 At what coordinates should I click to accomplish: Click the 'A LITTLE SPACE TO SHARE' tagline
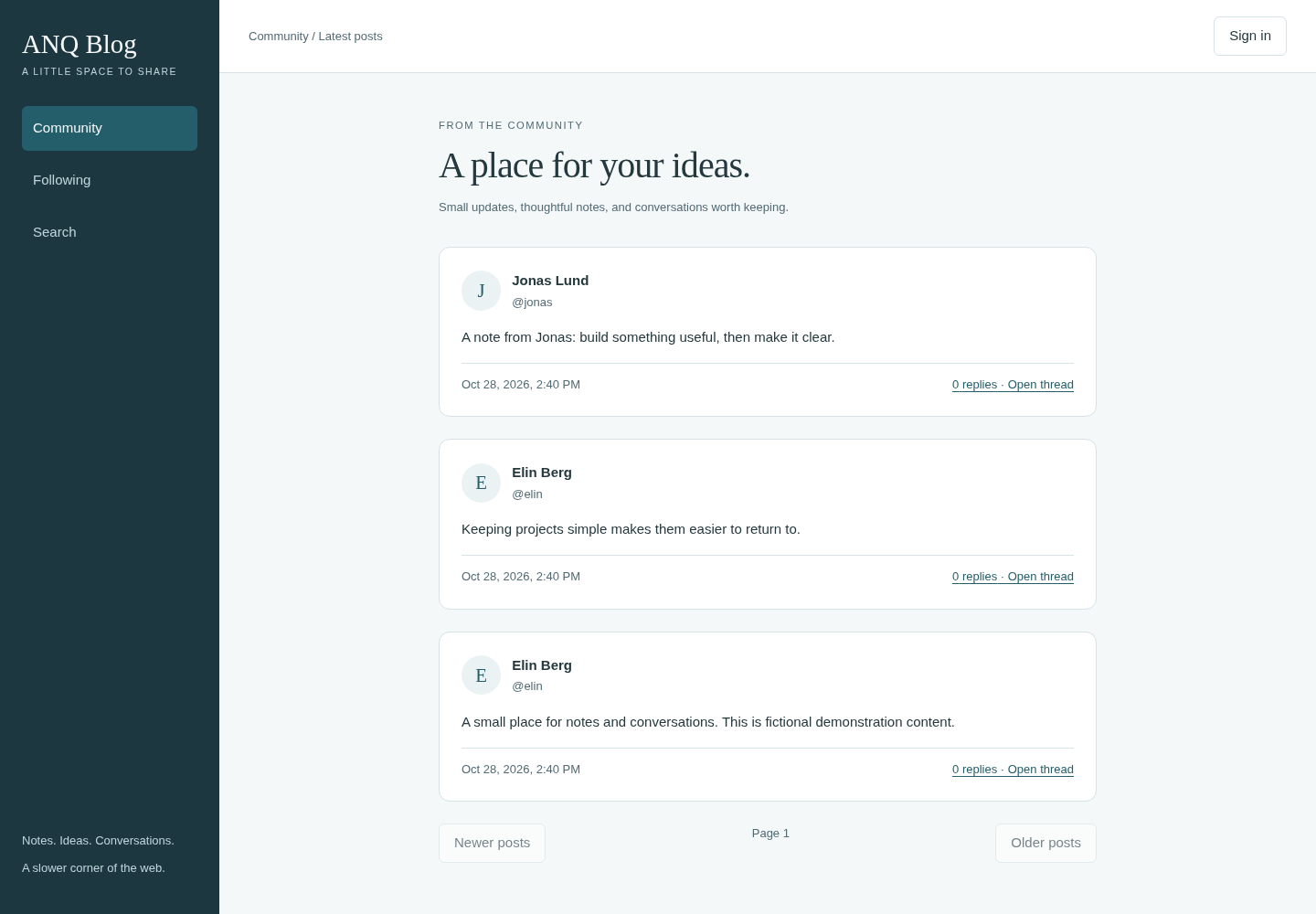click(x=100, y=71)
